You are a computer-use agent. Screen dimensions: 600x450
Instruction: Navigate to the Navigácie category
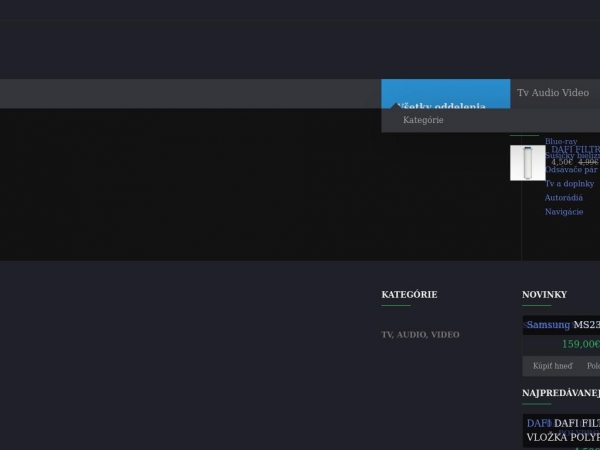click(564, 212)
